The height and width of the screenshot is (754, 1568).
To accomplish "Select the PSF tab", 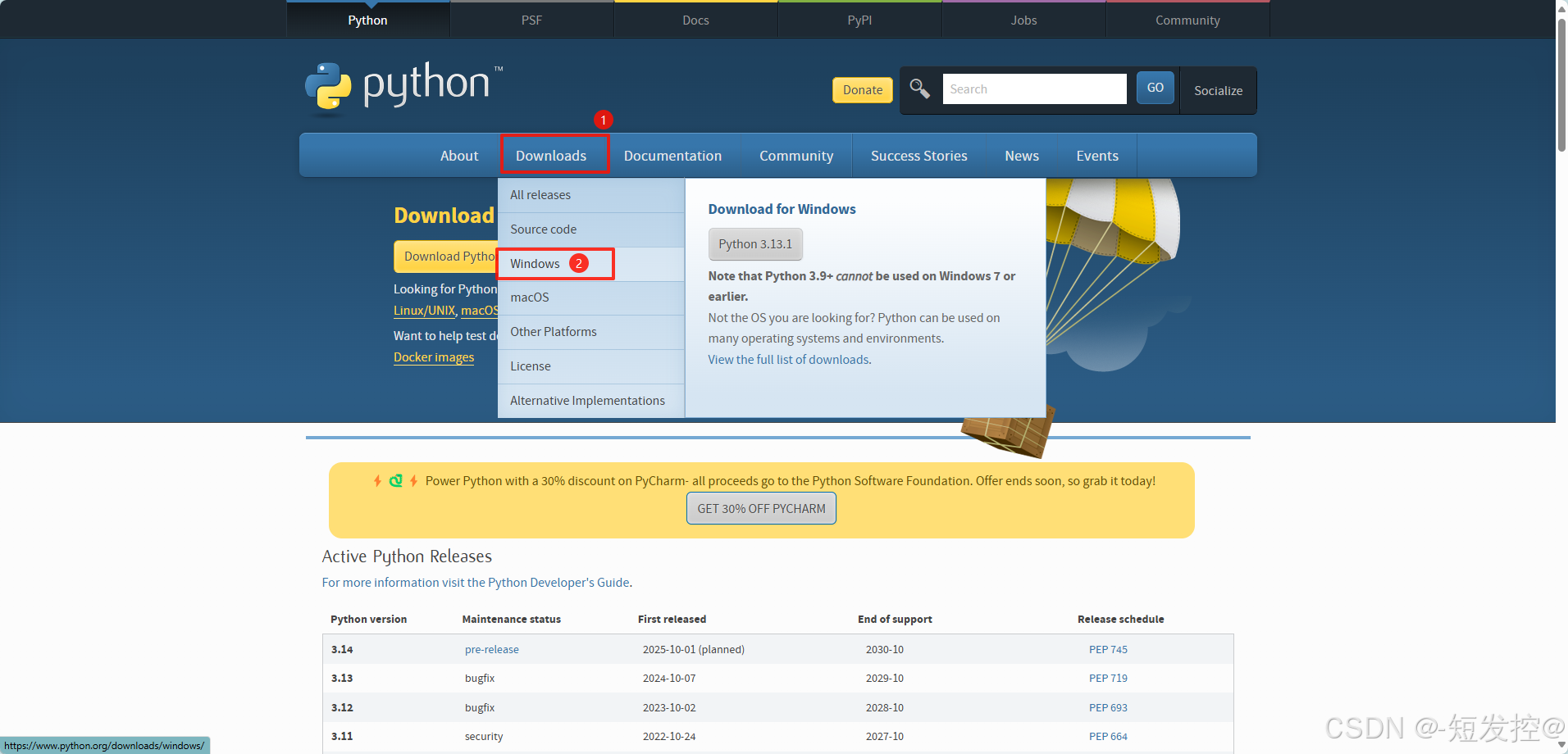I will [x=531, y=20].
